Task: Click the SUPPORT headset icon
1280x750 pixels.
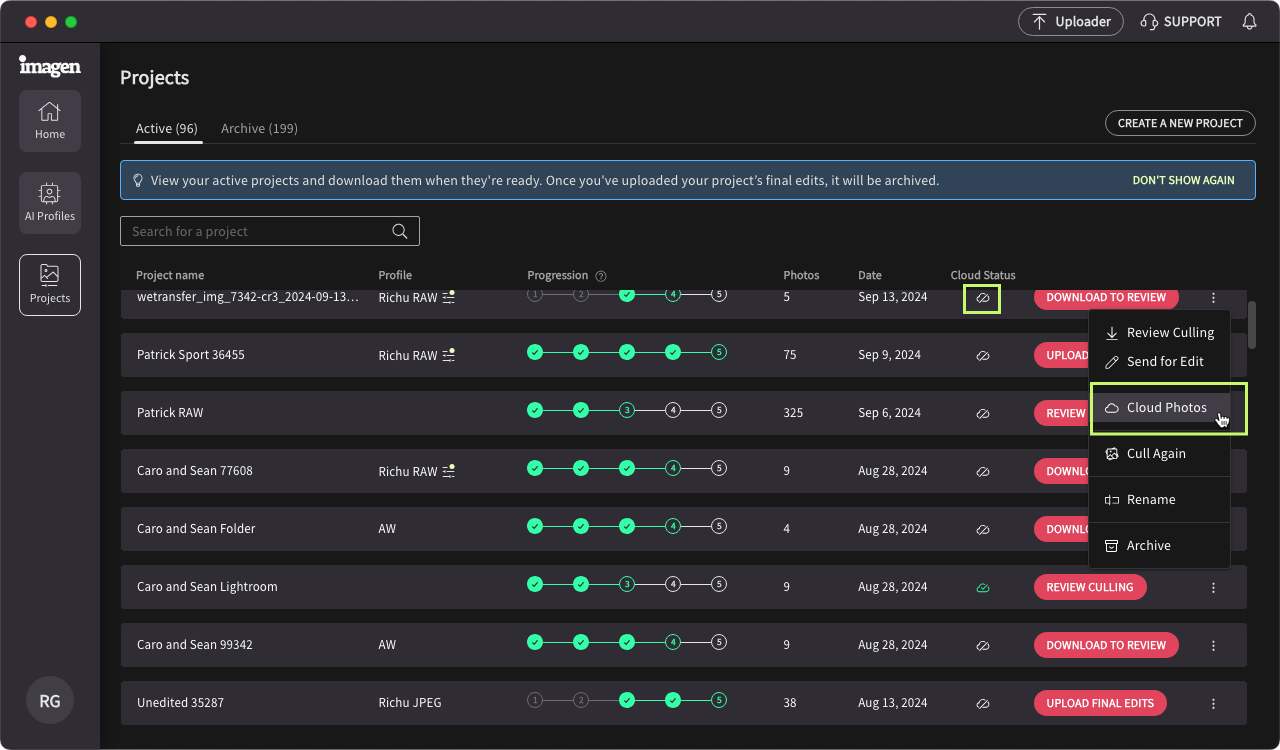Action: pyautogui.click(x=1149, y=22)
